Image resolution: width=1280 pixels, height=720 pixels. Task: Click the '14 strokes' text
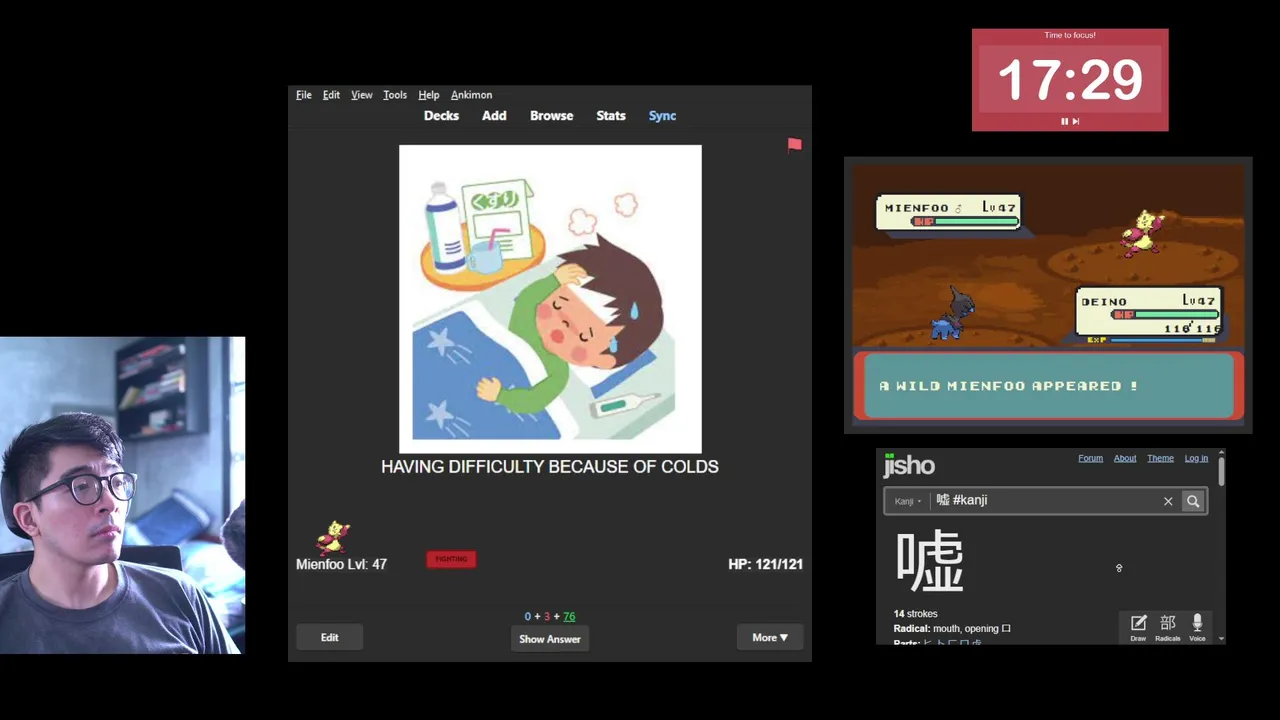pos(915,614)
